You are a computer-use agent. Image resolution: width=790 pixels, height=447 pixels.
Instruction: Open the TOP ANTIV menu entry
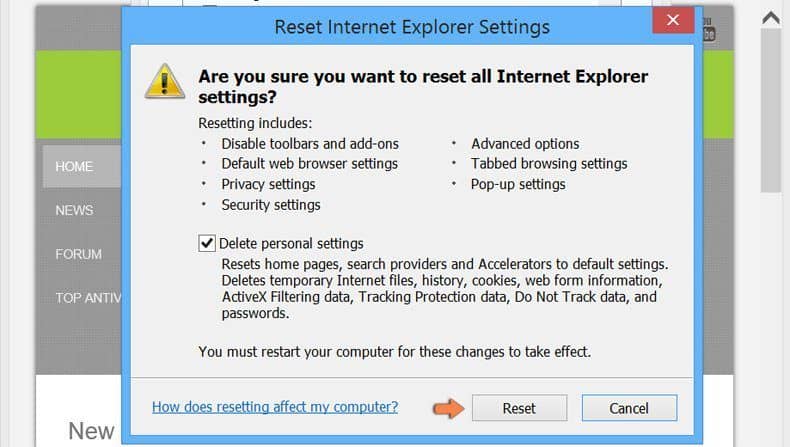(x=89, y=298)
